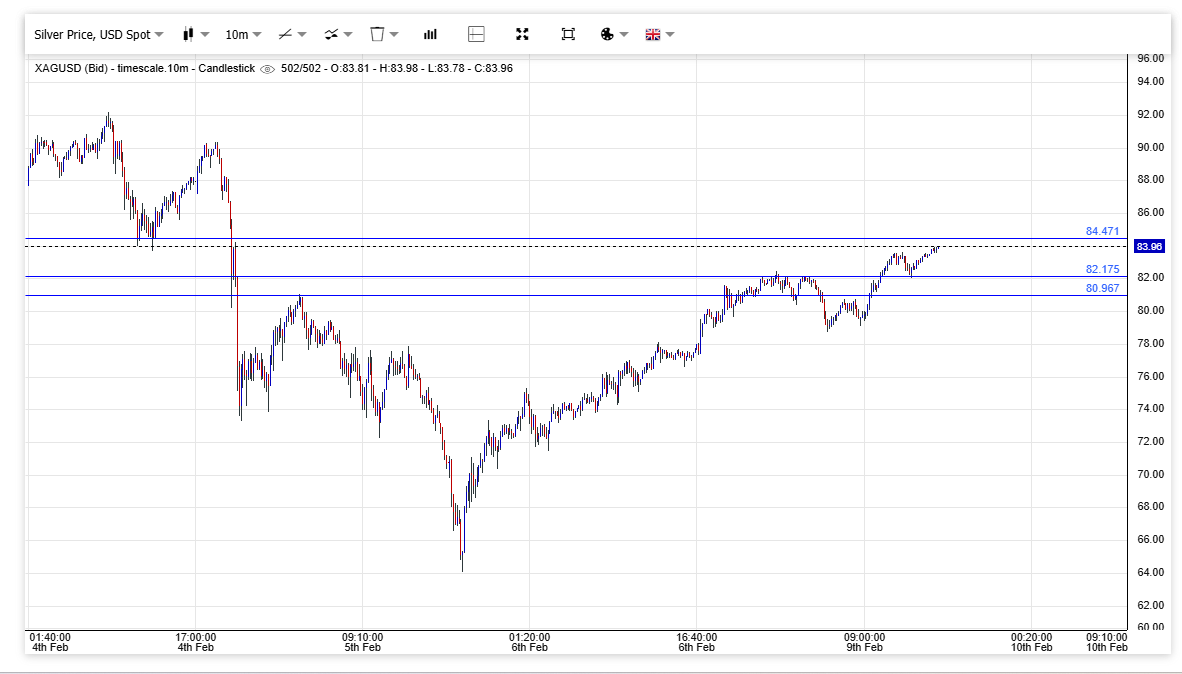This screenshot has width=1182, height=674.
Task: Enter fullscreen with the expand arrows icon
Action: tap(522, 34)
